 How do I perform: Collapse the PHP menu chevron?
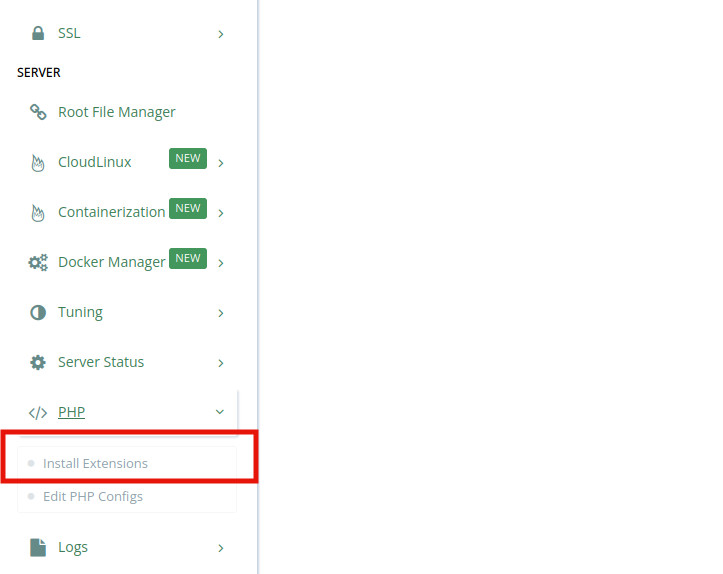click(220, 412)
